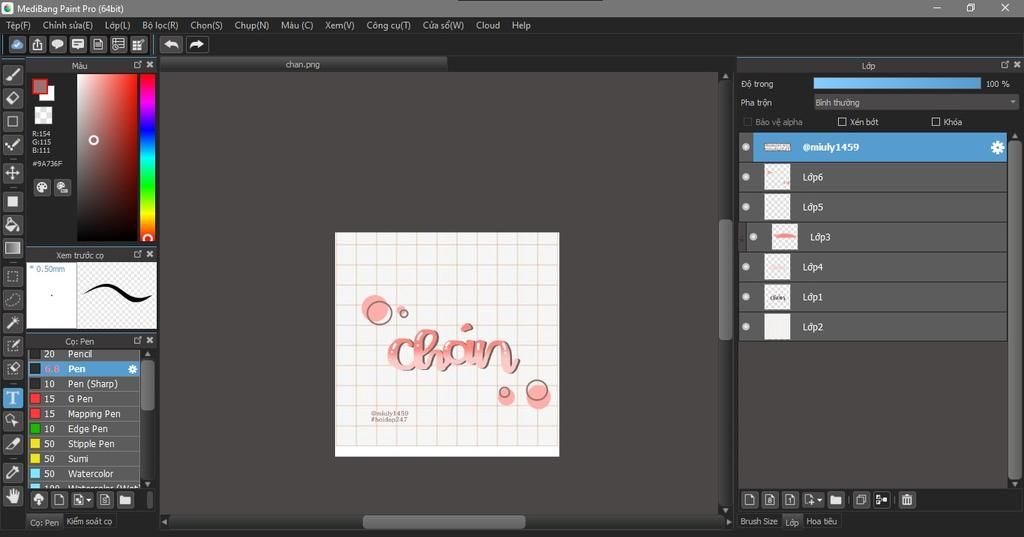Select the Eraser tool
This screenshot has width=1024, height=537.
coord(12,98)
